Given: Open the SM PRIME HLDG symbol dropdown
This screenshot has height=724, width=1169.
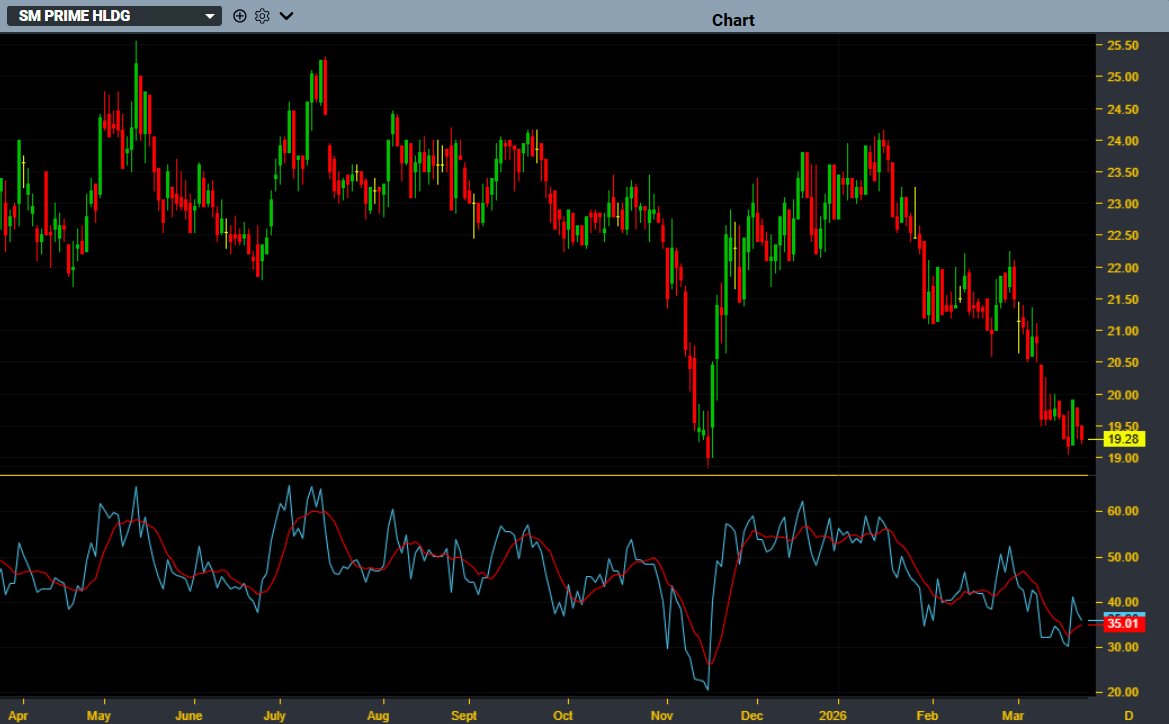Looking at the screenshot, I should point(114,16).
